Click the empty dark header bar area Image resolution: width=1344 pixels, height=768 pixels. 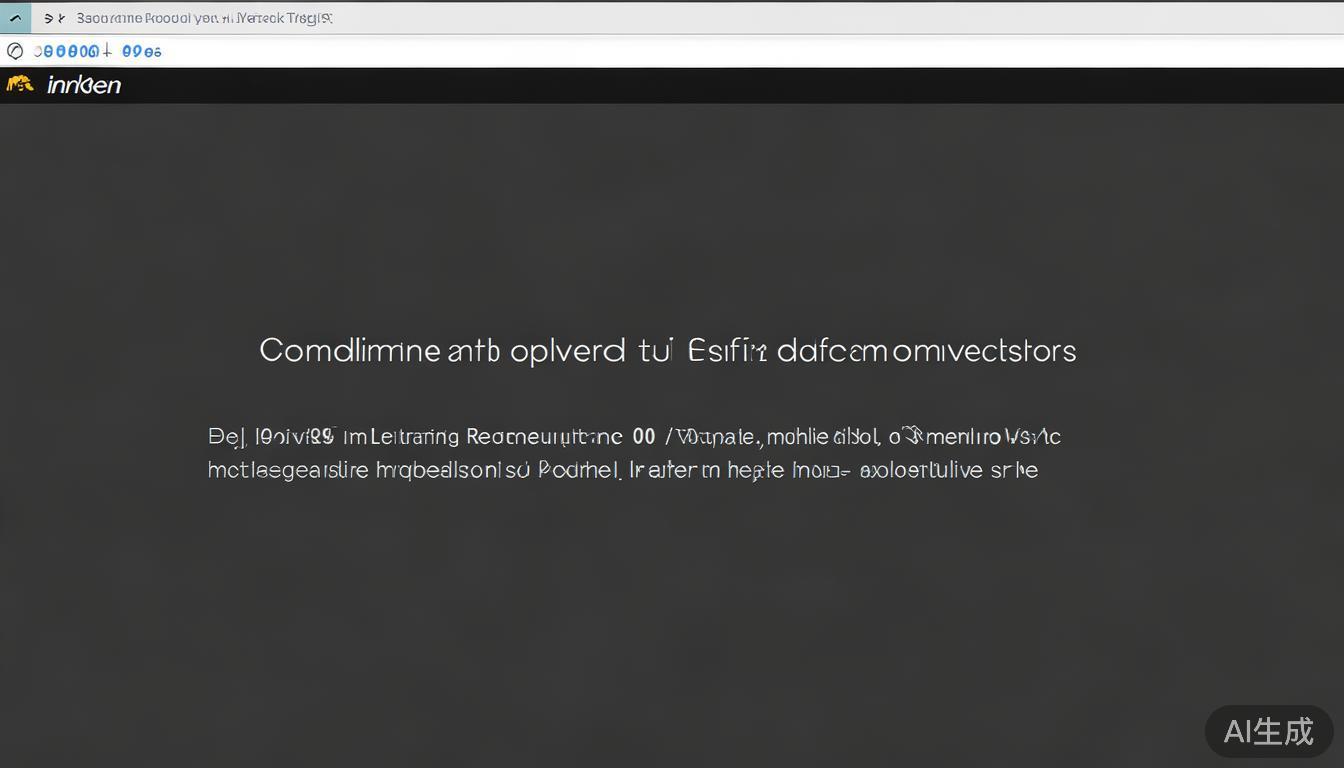[x=700, y=85]
